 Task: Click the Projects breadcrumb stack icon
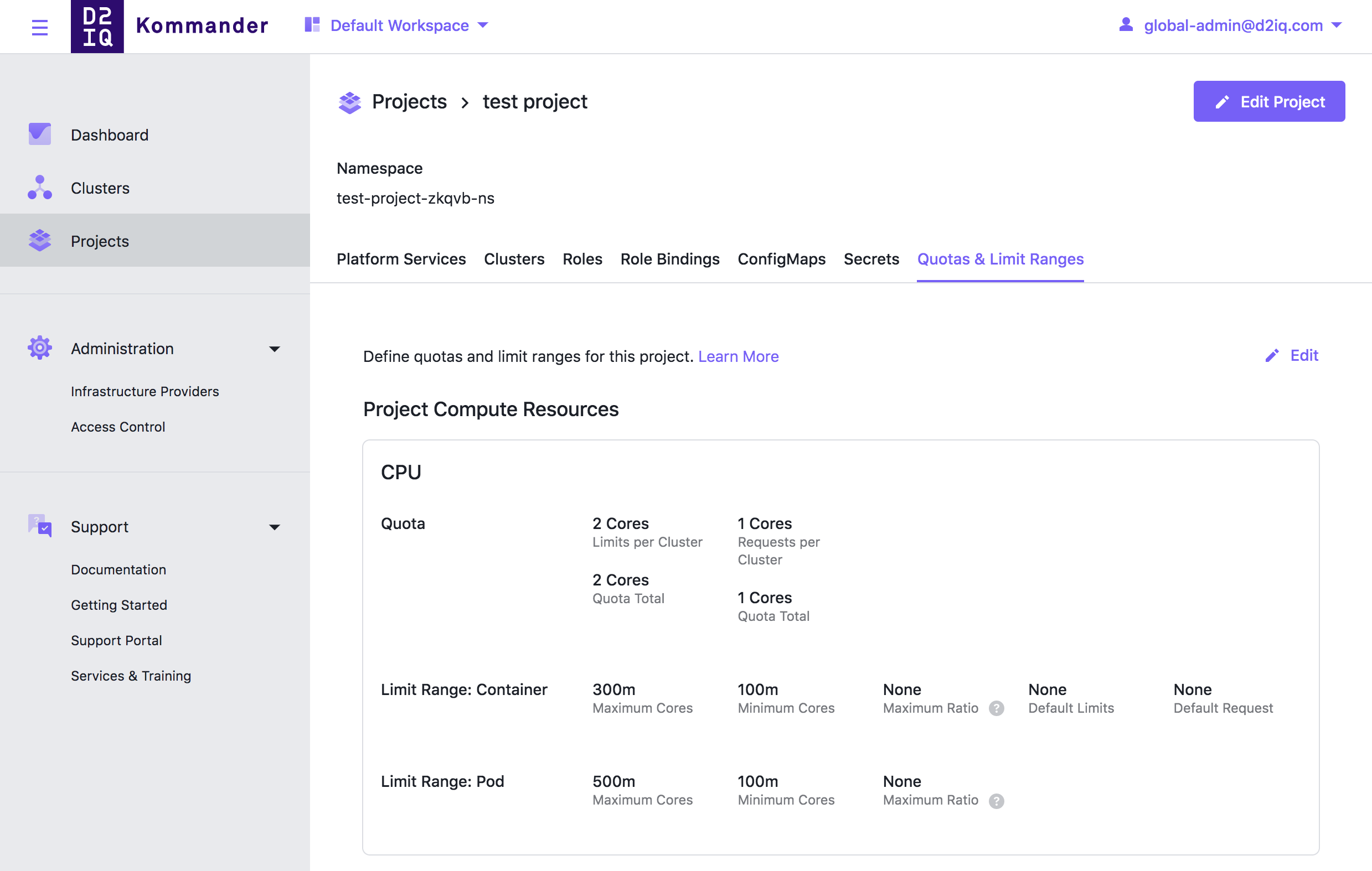point(349,102)
